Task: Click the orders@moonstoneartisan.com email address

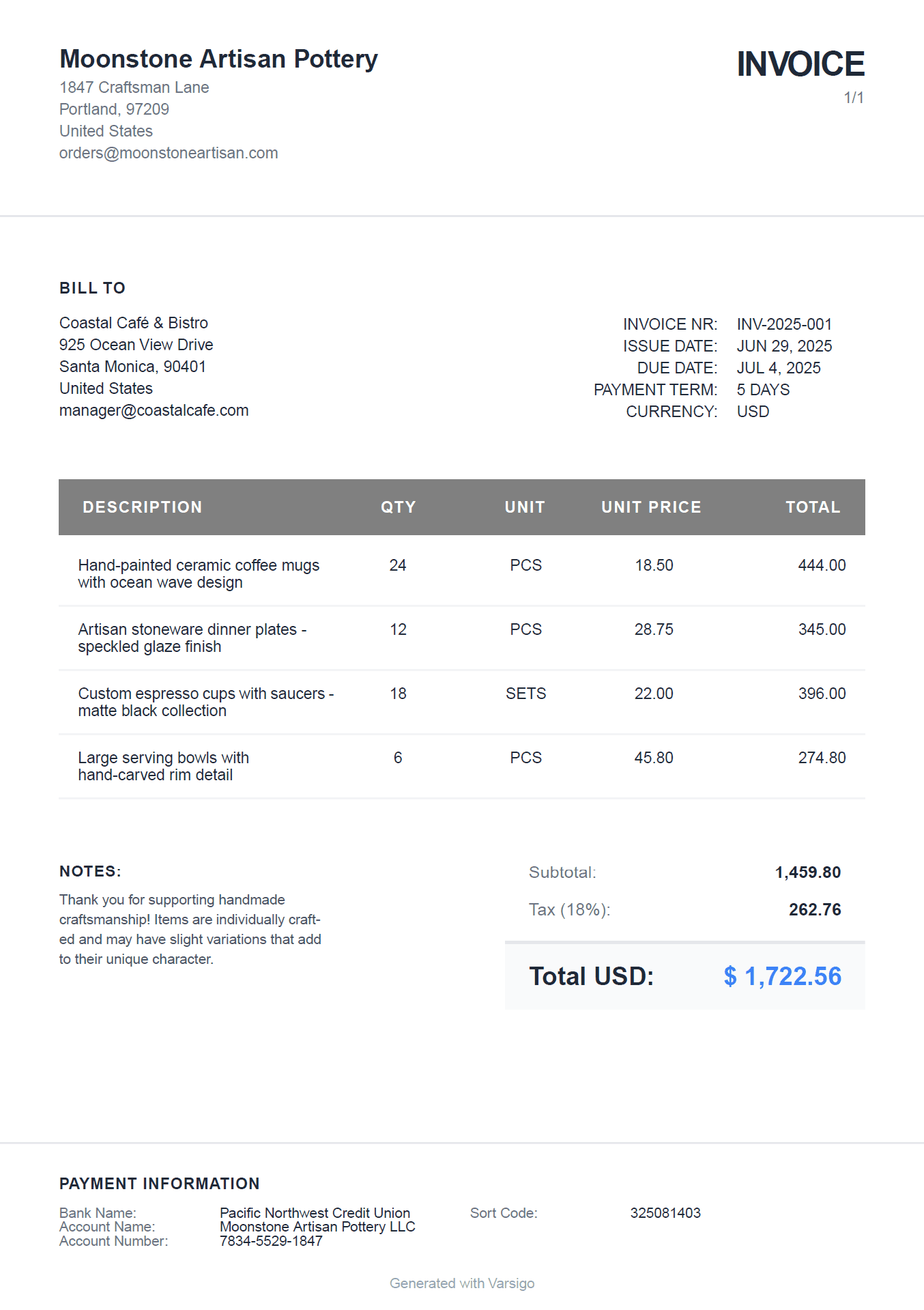Action: (169, 153)
